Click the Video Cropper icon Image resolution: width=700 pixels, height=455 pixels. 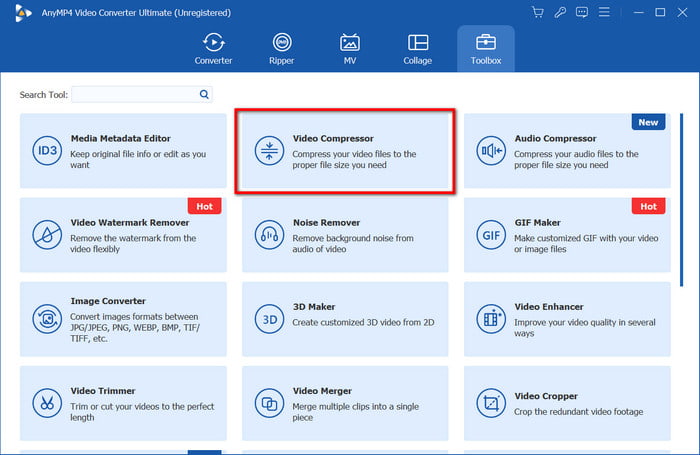pos(491,403)
